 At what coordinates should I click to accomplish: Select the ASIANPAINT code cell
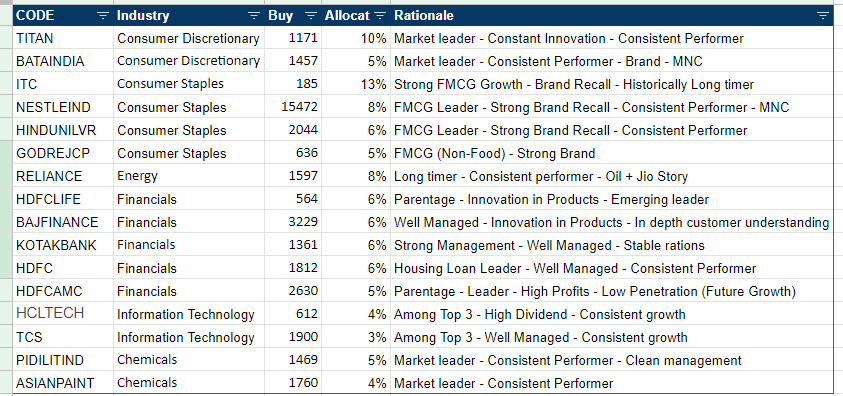63,383
